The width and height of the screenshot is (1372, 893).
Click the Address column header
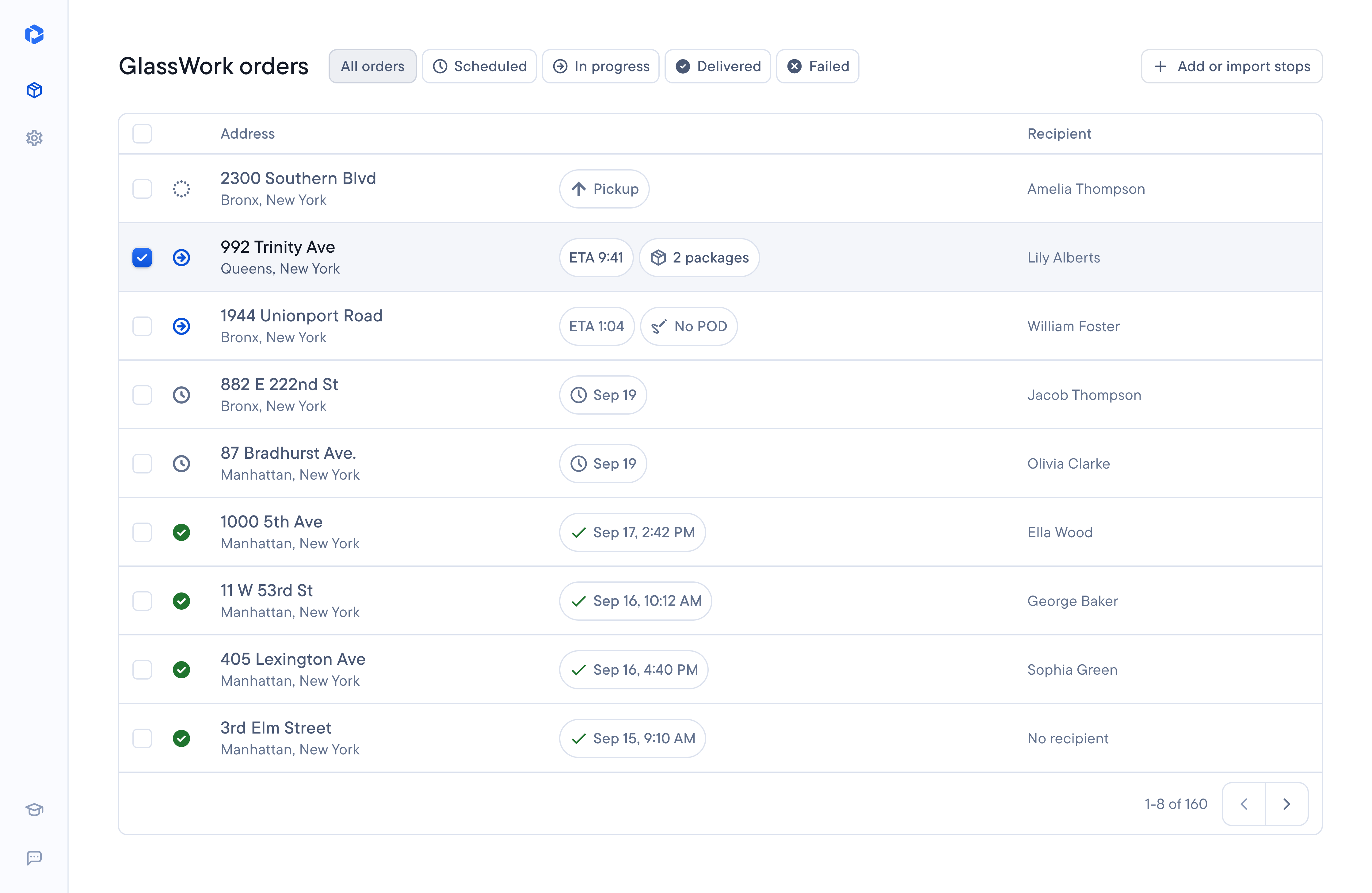(247, 133)
